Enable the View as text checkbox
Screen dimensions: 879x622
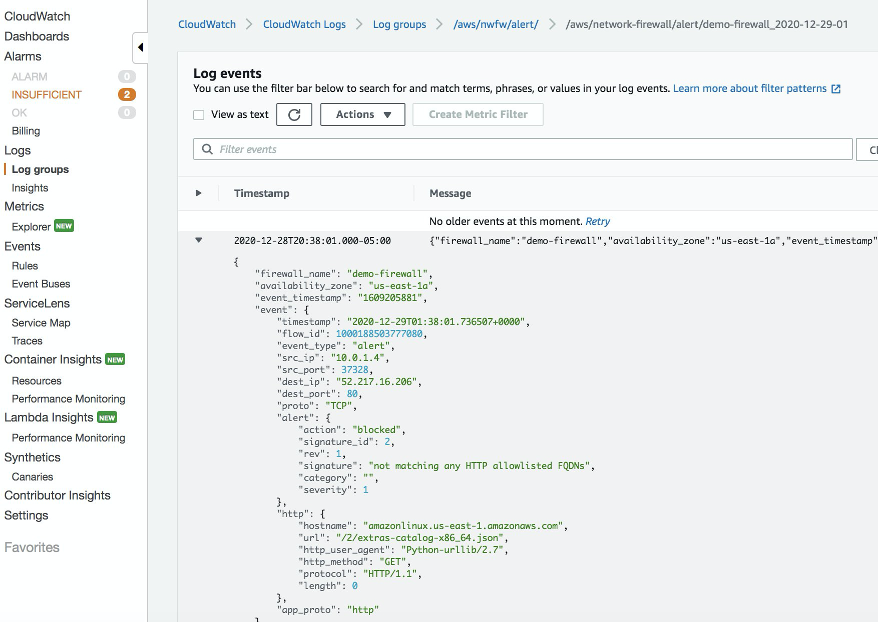197,114
